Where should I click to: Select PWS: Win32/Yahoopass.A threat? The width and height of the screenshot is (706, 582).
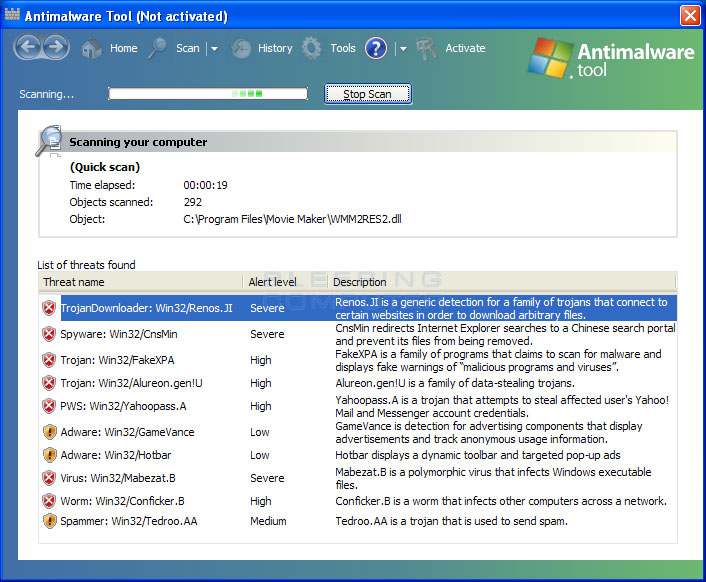[123, 406]
